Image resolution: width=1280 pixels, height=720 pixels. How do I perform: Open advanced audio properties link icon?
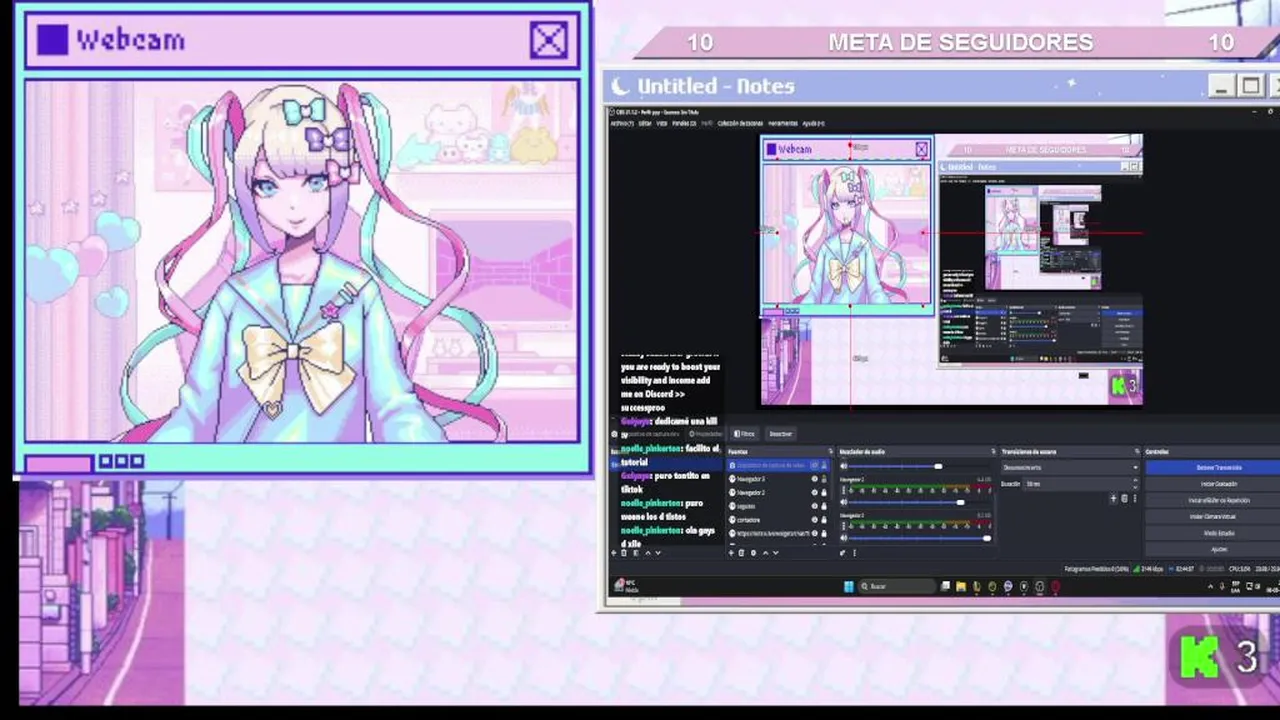(x=842, y=553)
